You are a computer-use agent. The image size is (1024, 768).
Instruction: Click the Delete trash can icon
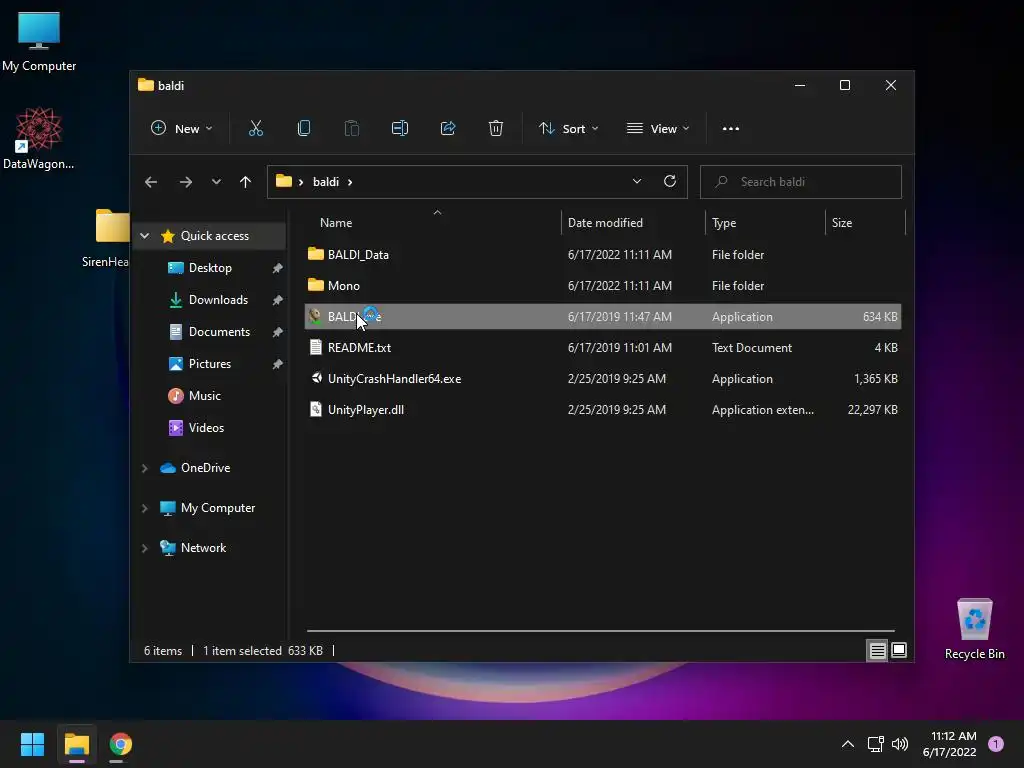tap(496, 129)
